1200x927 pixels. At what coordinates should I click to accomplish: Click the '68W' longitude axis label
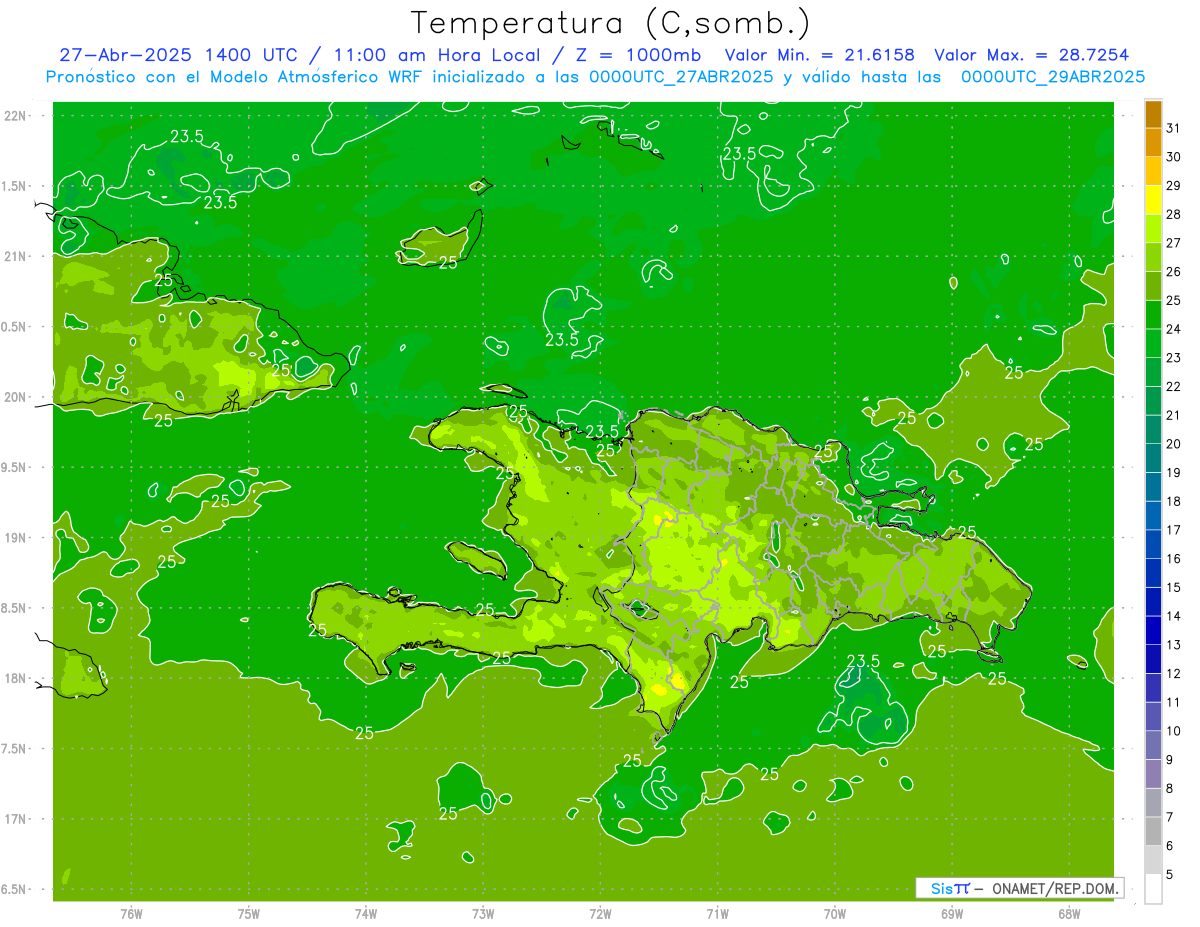tap(1069, 913)
